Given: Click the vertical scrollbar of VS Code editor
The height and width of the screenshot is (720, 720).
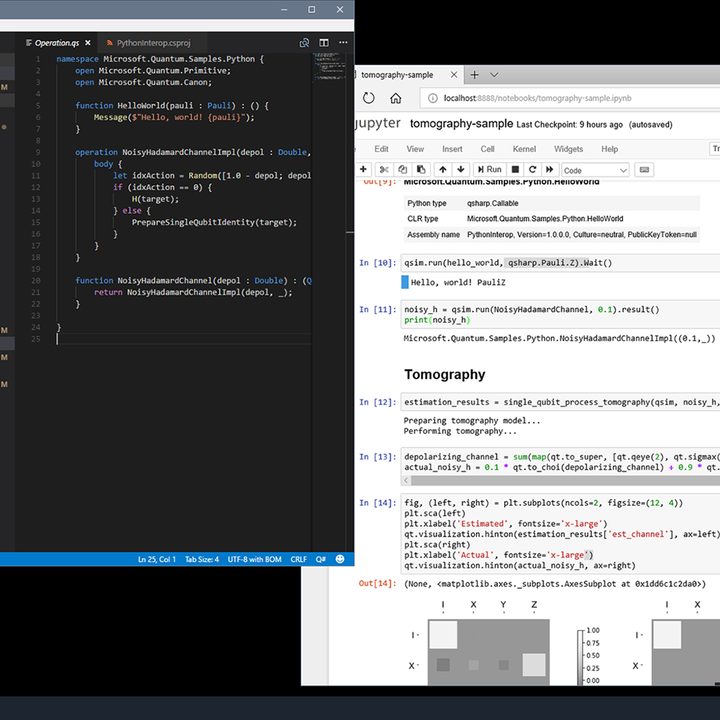Looking at the screenshot, I should (x=350, y=301).
